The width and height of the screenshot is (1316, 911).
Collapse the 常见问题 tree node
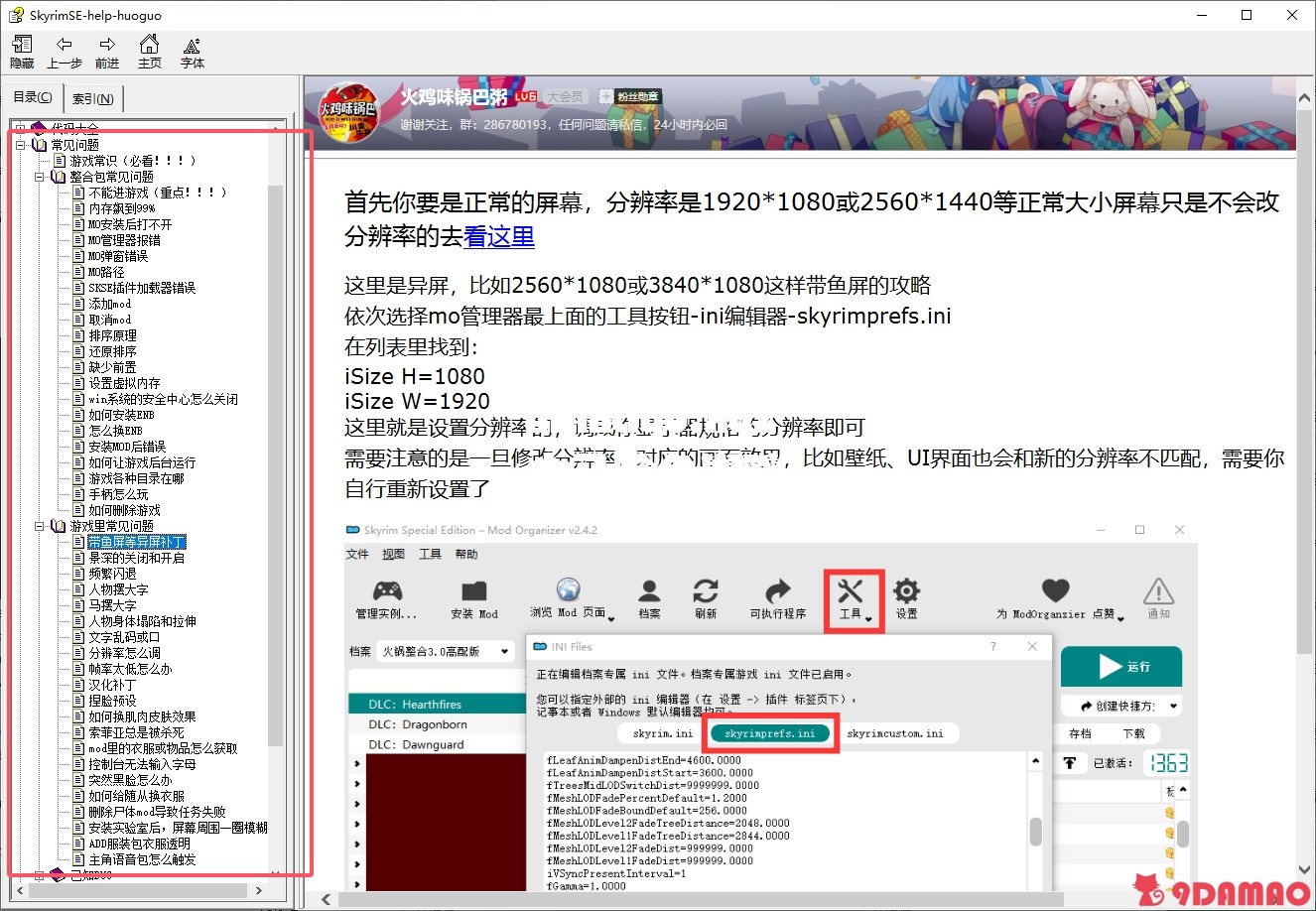point(21,145)
